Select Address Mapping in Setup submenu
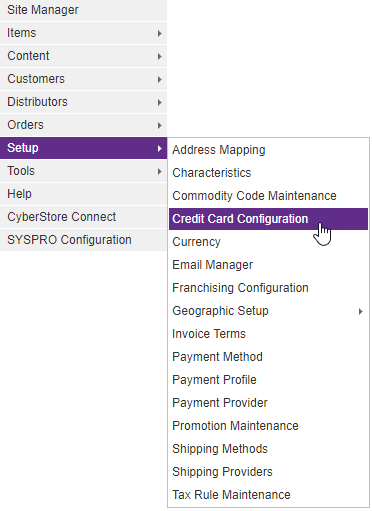The width and height of the screenshot is (372, 511). click(268, 150)
